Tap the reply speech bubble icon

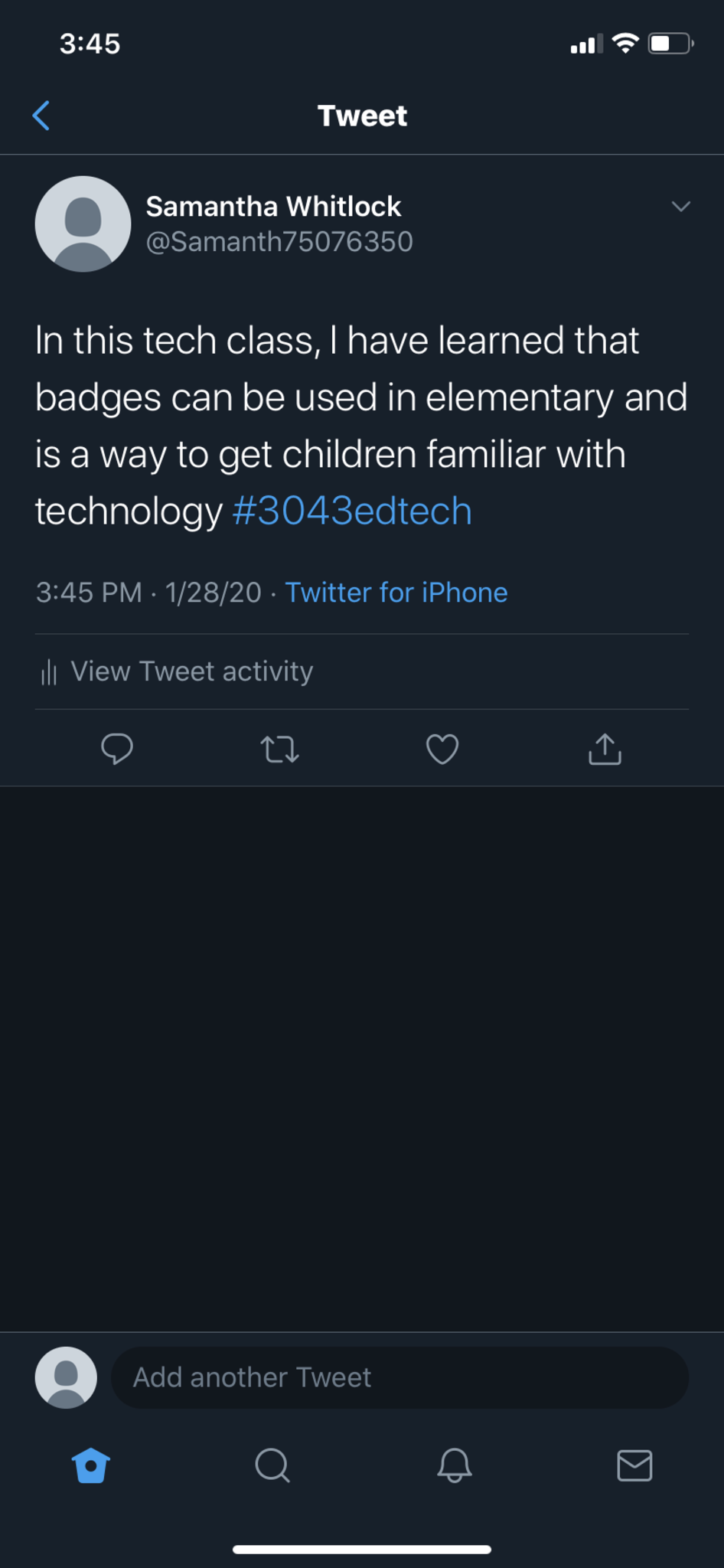(x=117, y=749)
